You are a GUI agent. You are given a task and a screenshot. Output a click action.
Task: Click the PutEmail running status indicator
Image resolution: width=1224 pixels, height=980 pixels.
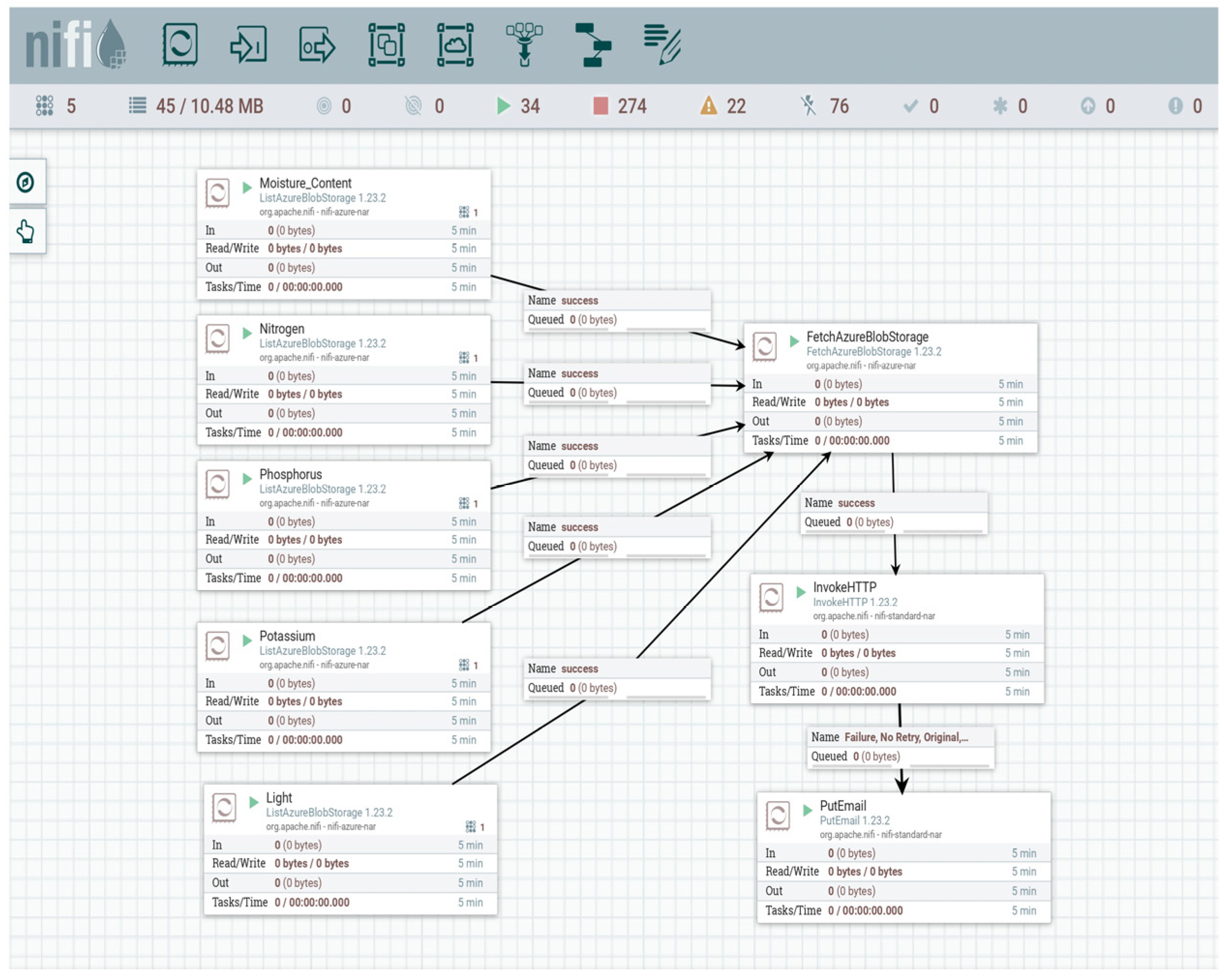(x=807, y=810)
